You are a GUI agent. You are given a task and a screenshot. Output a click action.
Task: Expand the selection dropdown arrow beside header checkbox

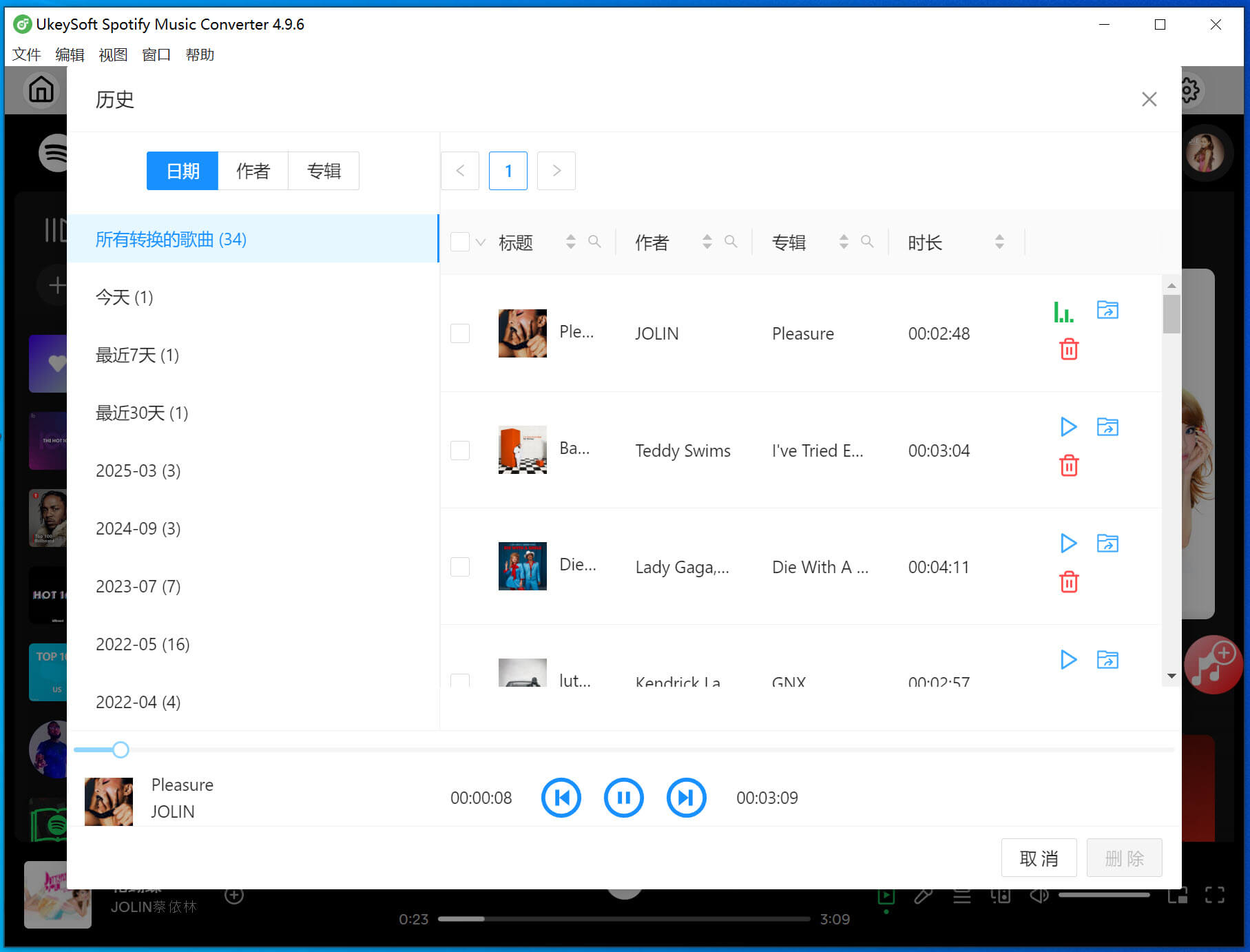click(481, 242)
